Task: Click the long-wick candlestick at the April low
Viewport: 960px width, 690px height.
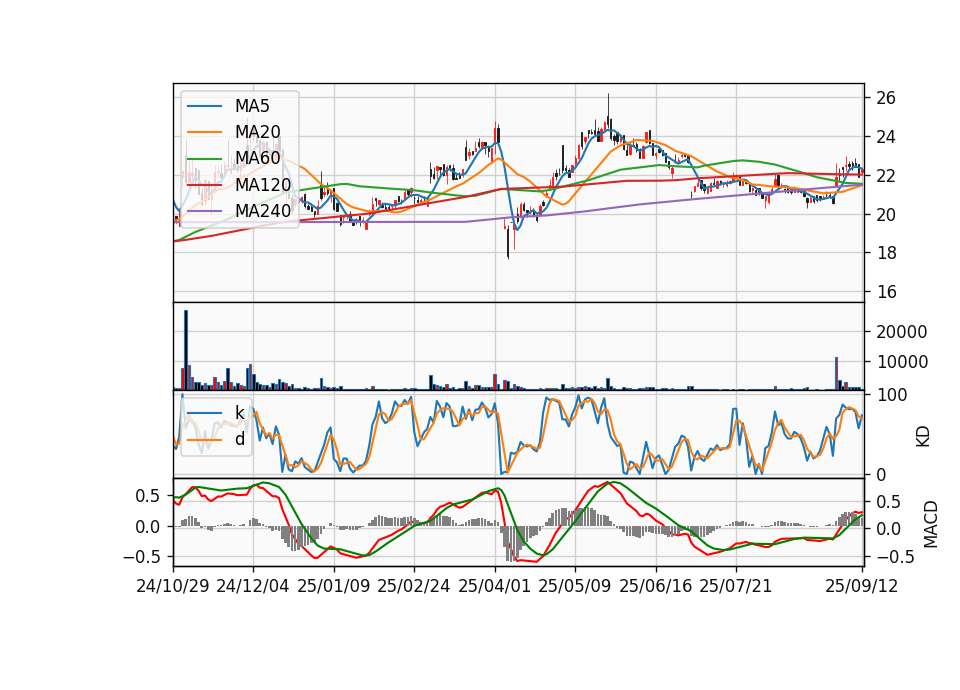Action: [508, 242]
